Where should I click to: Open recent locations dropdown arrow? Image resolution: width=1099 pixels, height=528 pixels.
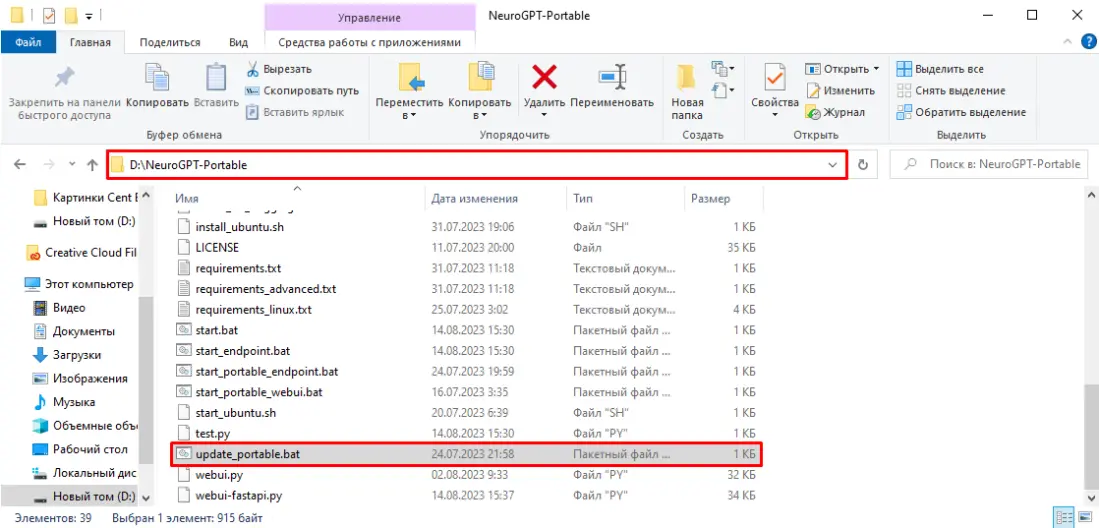pyautogui.click(x=71, y=165)
